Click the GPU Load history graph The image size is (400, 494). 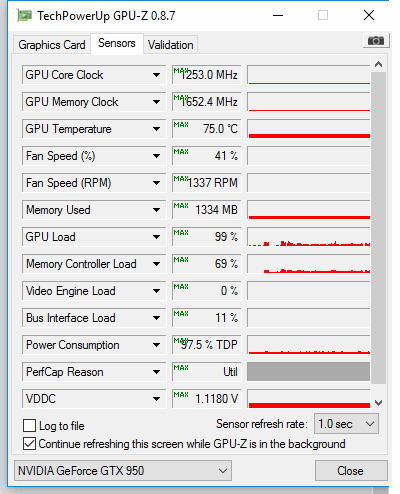[309, 237]
